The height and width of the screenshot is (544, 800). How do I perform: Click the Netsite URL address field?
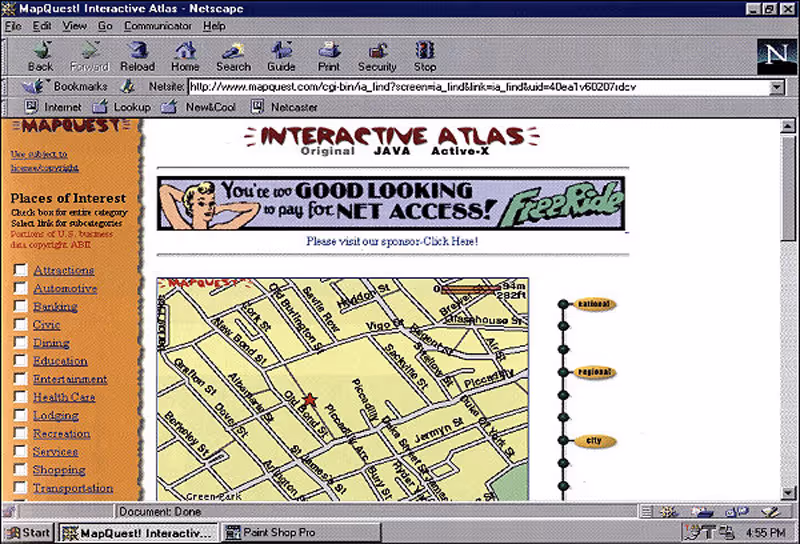[x=479, y=87]
